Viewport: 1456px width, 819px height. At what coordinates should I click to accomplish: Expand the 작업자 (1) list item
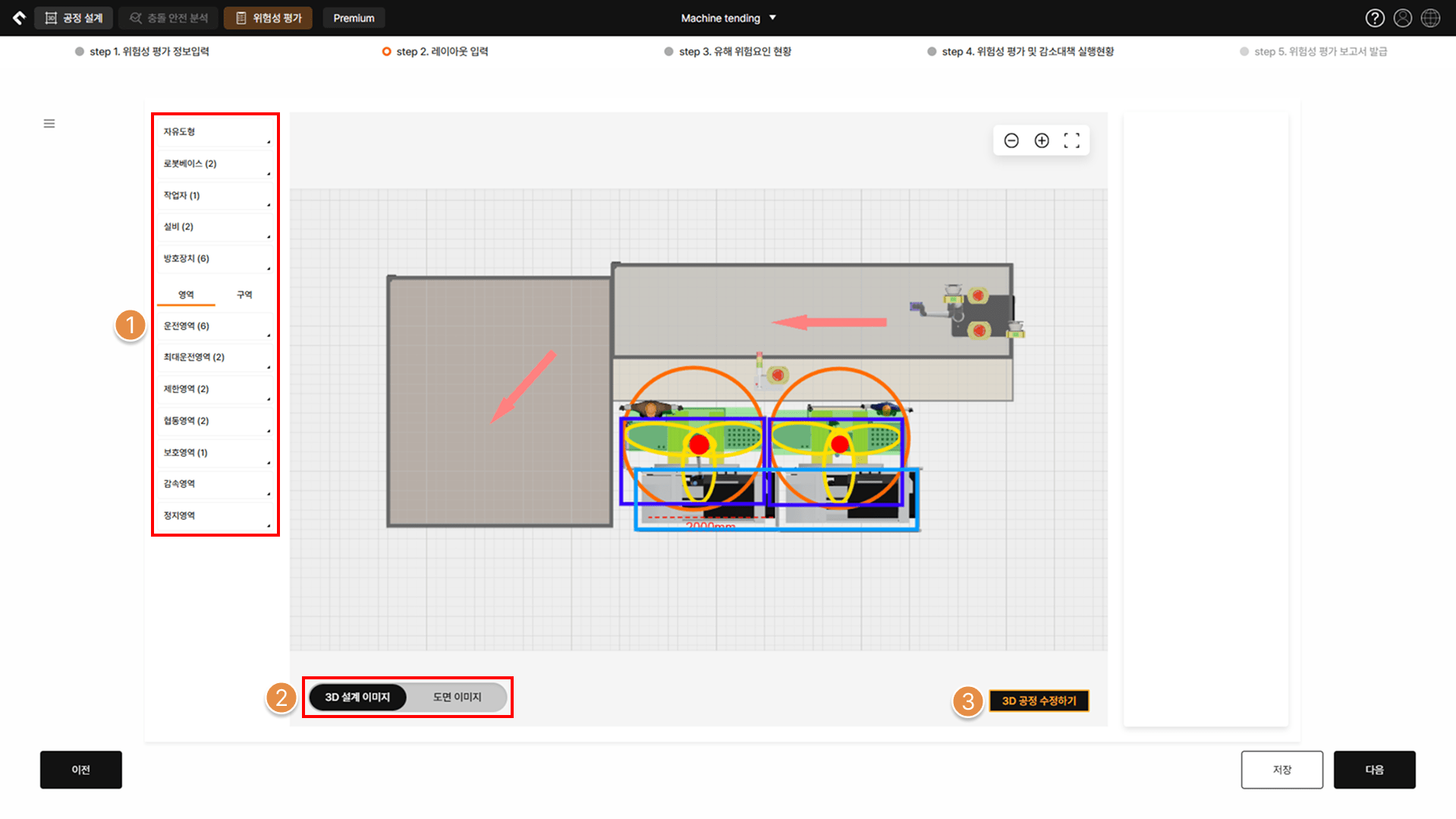215,196
